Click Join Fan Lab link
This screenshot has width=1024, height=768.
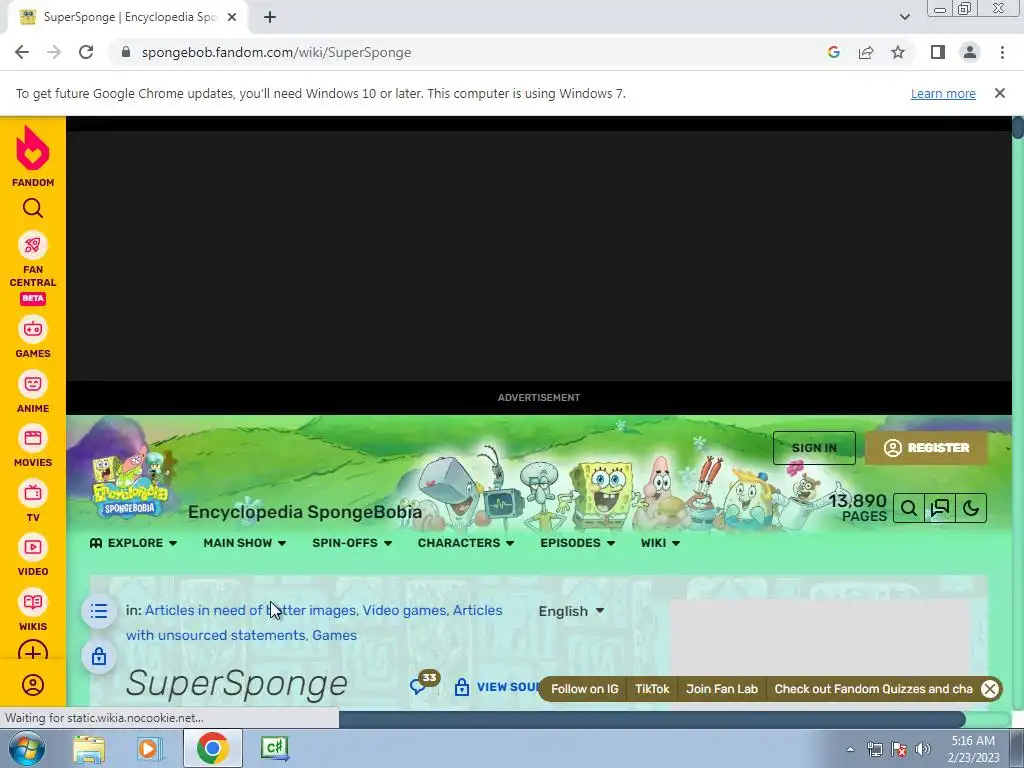(722, 689)
